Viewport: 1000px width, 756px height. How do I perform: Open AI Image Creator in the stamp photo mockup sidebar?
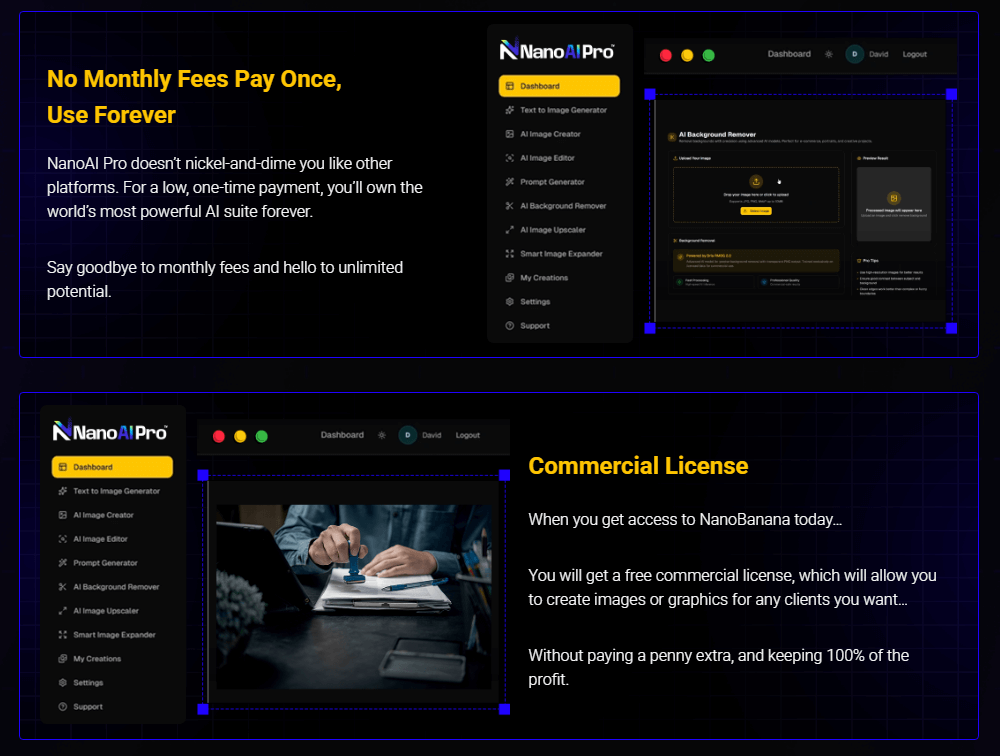click(x=103, y=515)
